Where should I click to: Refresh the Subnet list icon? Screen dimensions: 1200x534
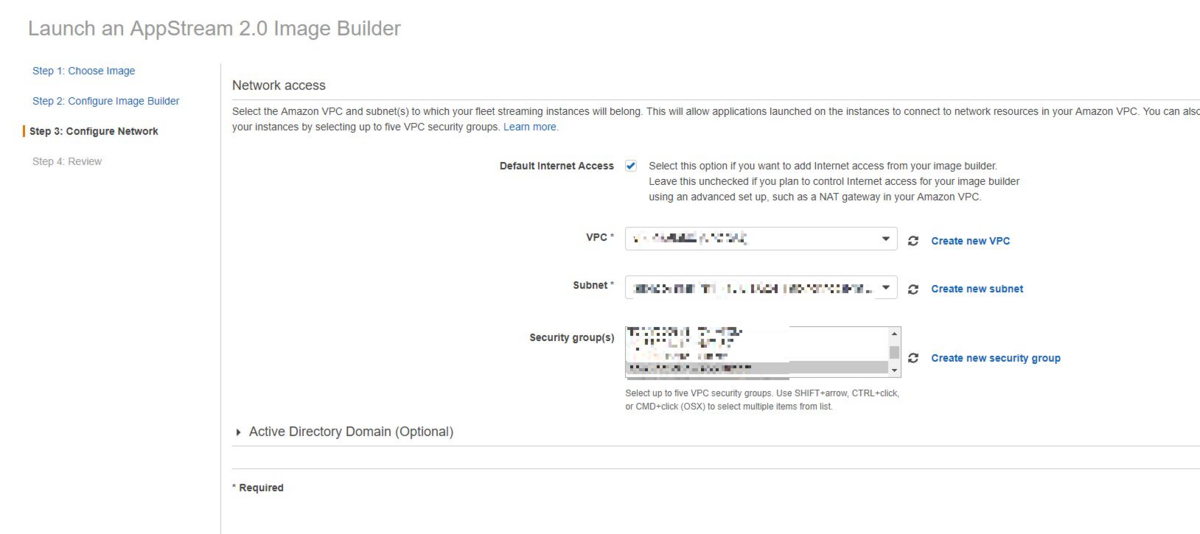(x=913, y=289)
